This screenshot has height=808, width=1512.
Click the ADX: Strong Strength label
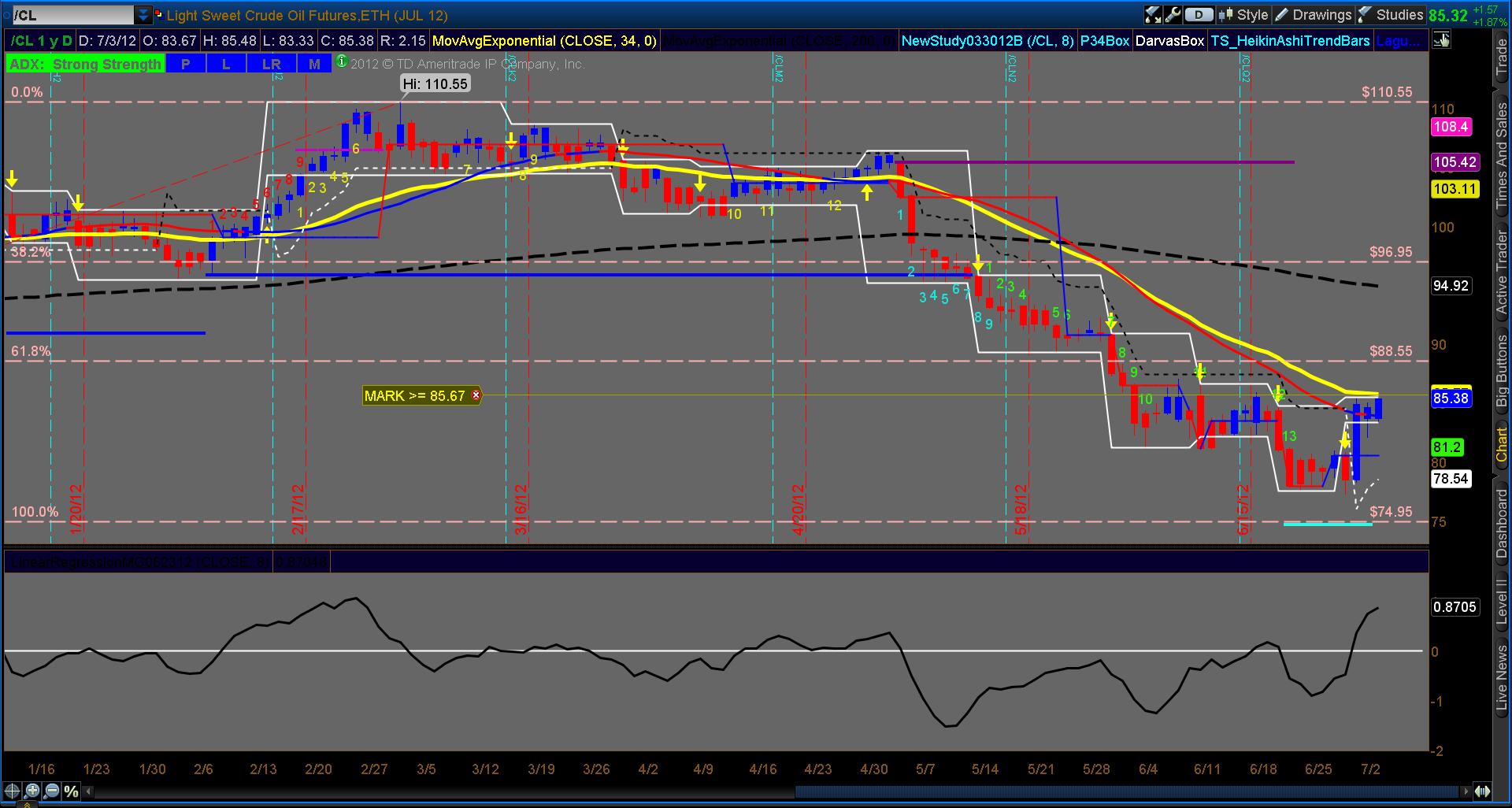click(85, 64)
